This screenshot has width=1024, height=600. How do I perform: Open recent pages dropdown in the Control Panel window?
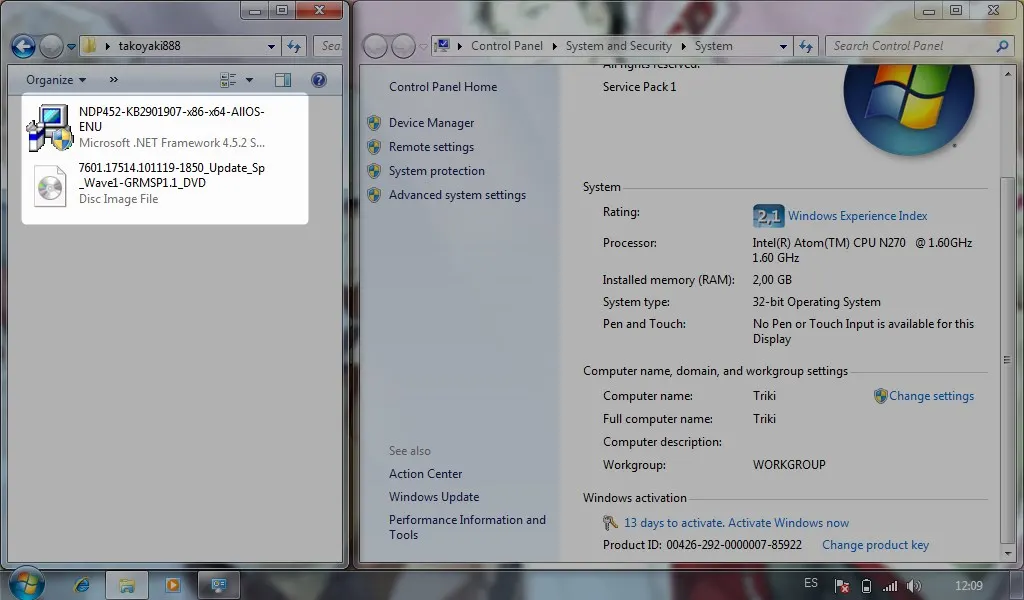(423, 47)
